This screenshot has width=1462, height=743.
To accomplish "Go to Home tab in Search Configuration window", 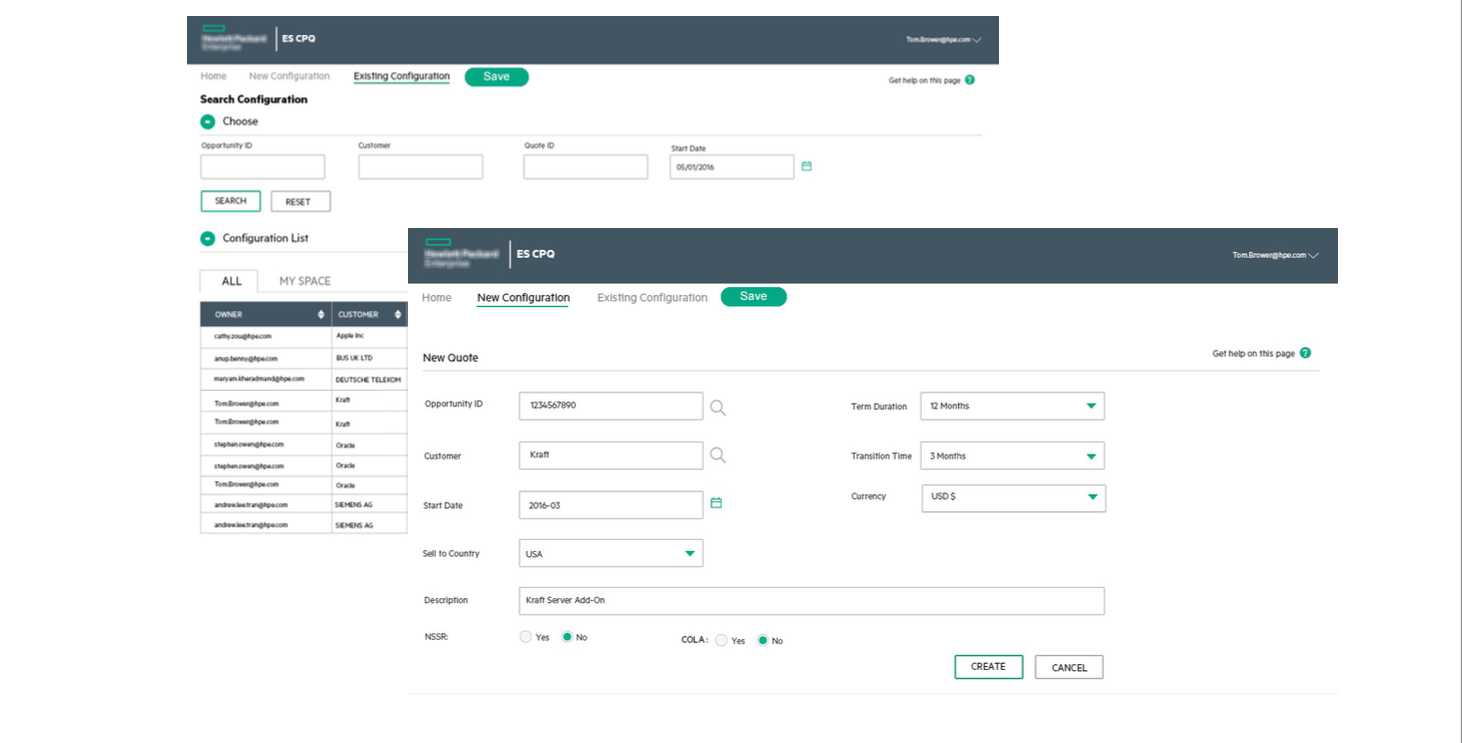I will [213, 76].
